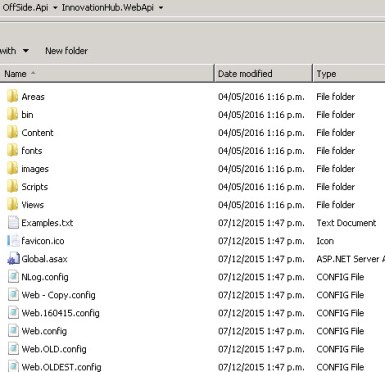Select the Web.OLDEST.config file name
This screenshot has height=372, width=385.
tap(61, 367)
